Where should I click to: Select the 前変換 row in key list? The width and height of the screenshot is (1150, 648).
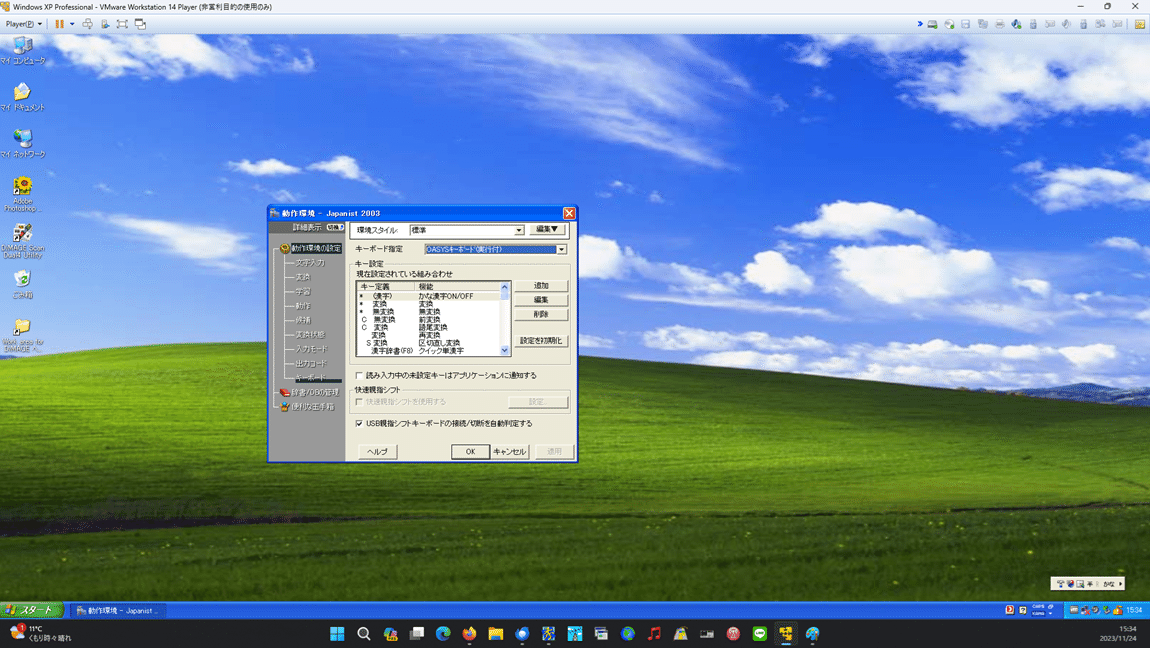pos(429,320)
